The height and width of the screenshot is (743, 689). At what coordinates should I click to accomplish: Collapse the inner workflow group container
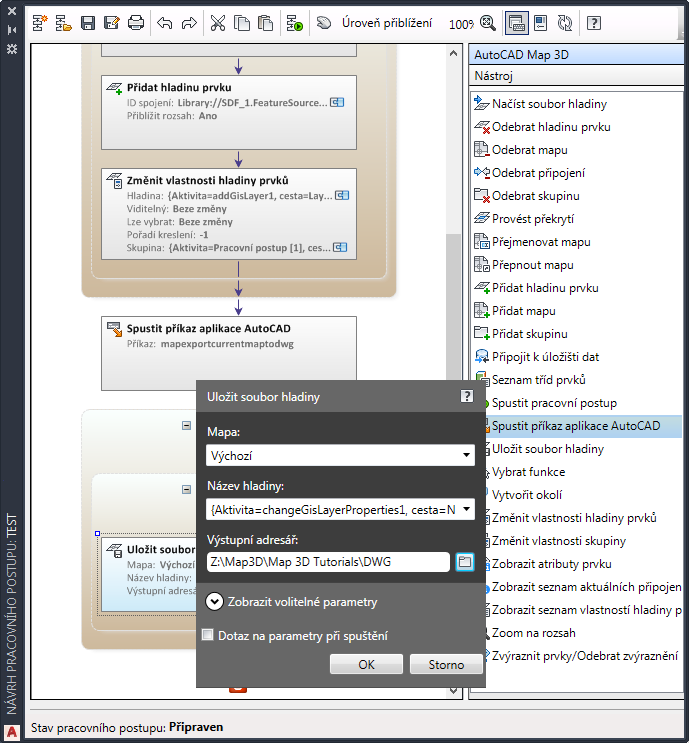point(187,489)
